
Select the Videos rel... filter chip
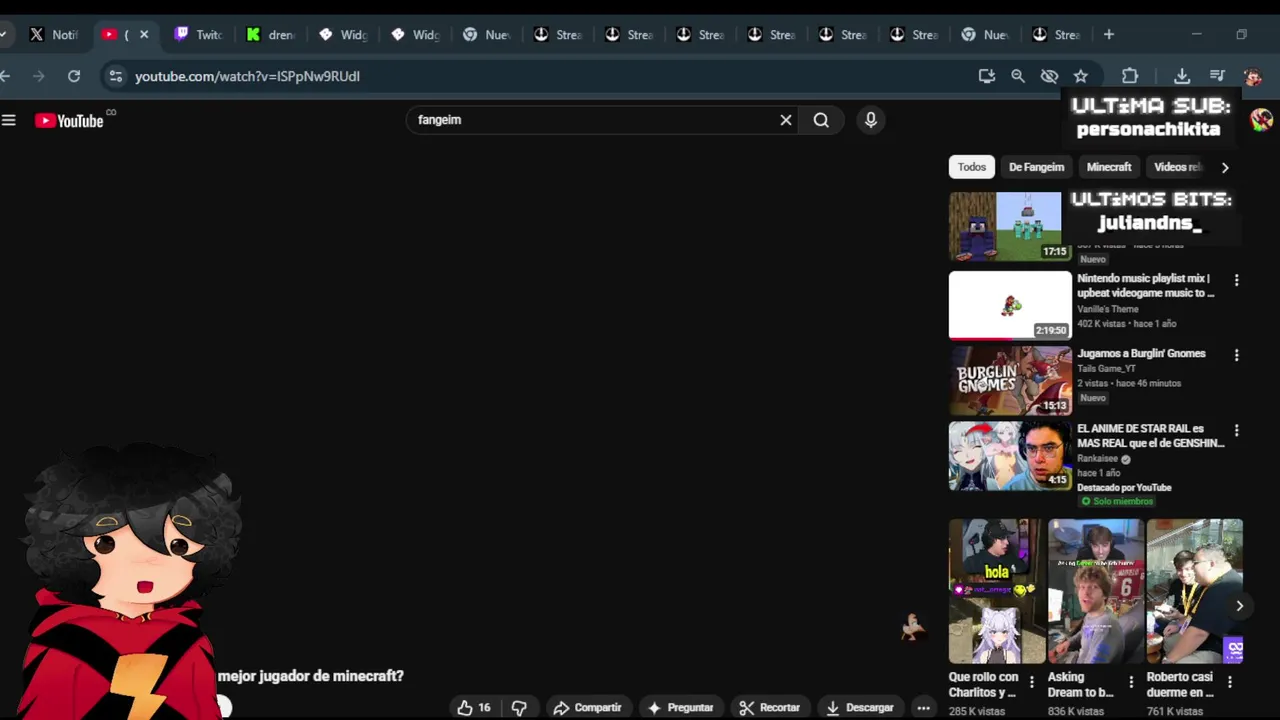tap(1177, 167)
